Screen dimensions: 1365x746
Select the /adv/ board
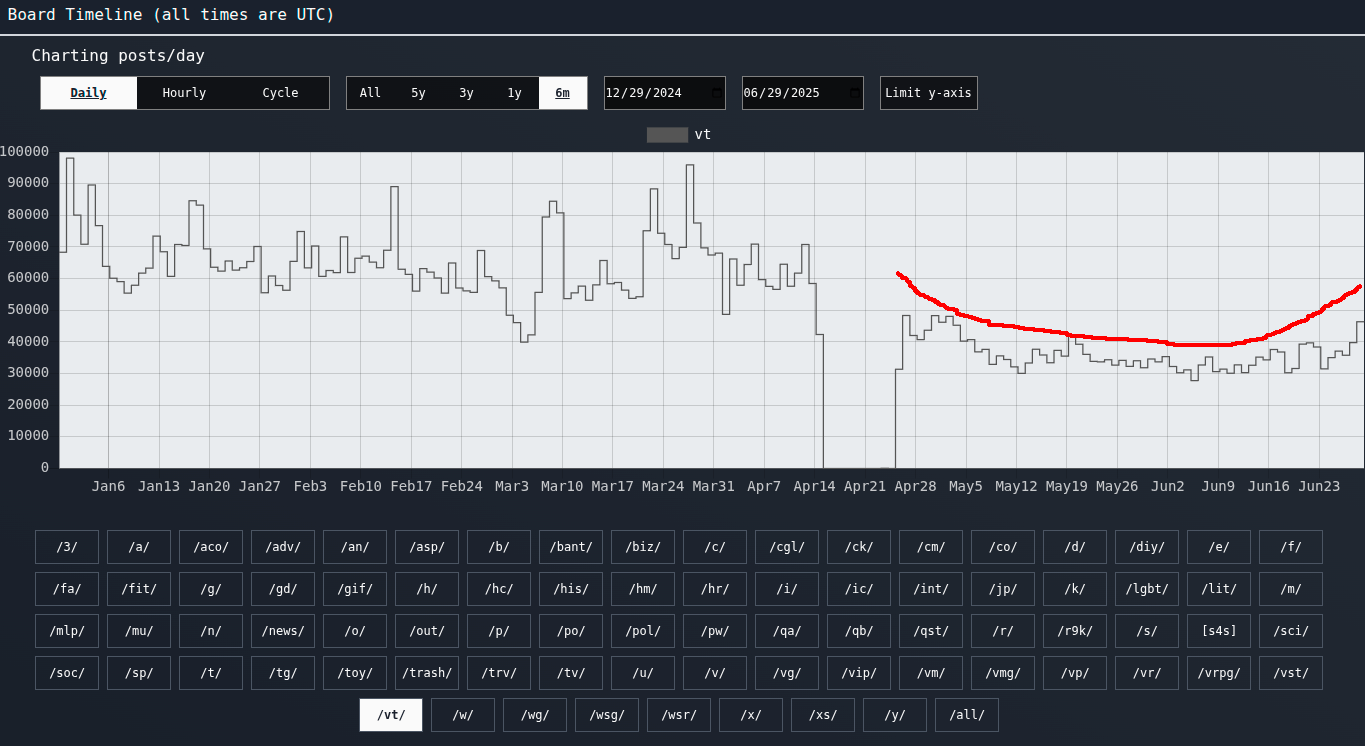(x=283, y=547)
